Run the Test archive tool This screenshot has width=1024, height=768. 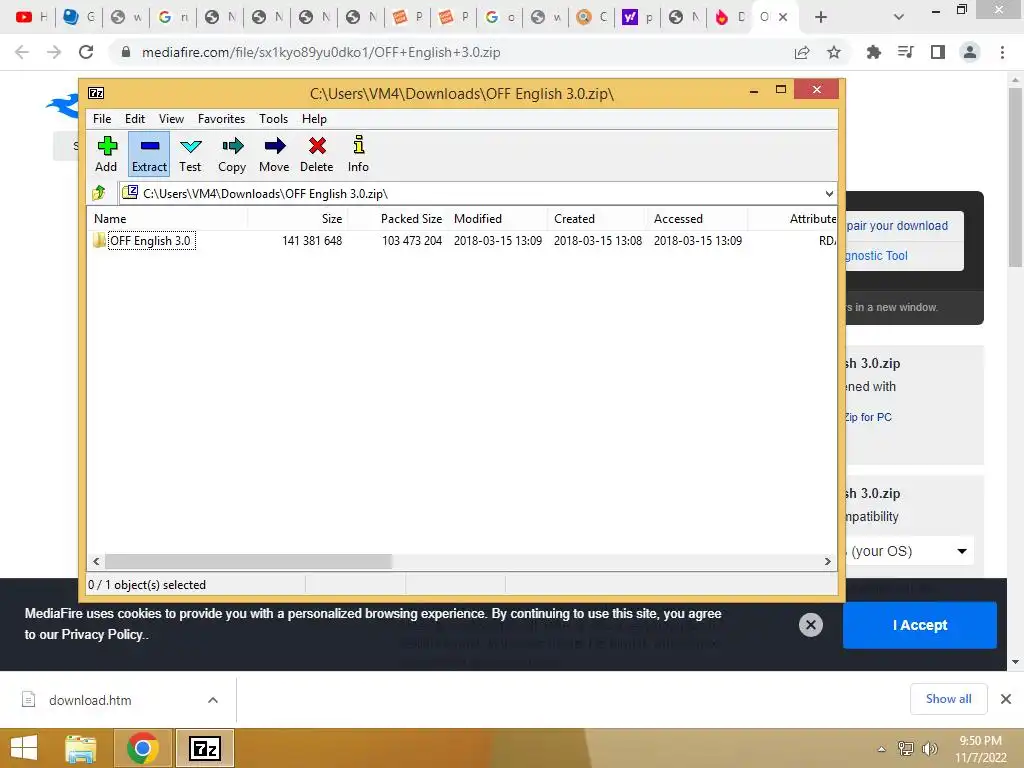(x=190, y=154)
